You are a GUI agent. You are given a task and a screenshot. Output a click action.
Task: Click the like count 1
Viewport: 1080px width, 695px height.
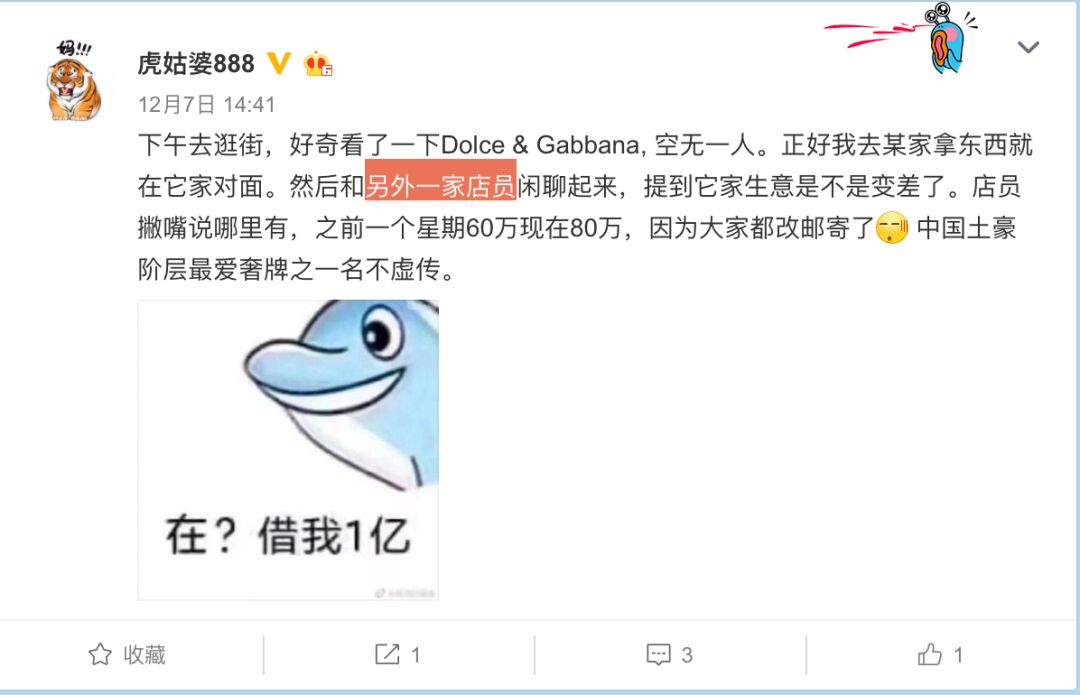(958, 654)
